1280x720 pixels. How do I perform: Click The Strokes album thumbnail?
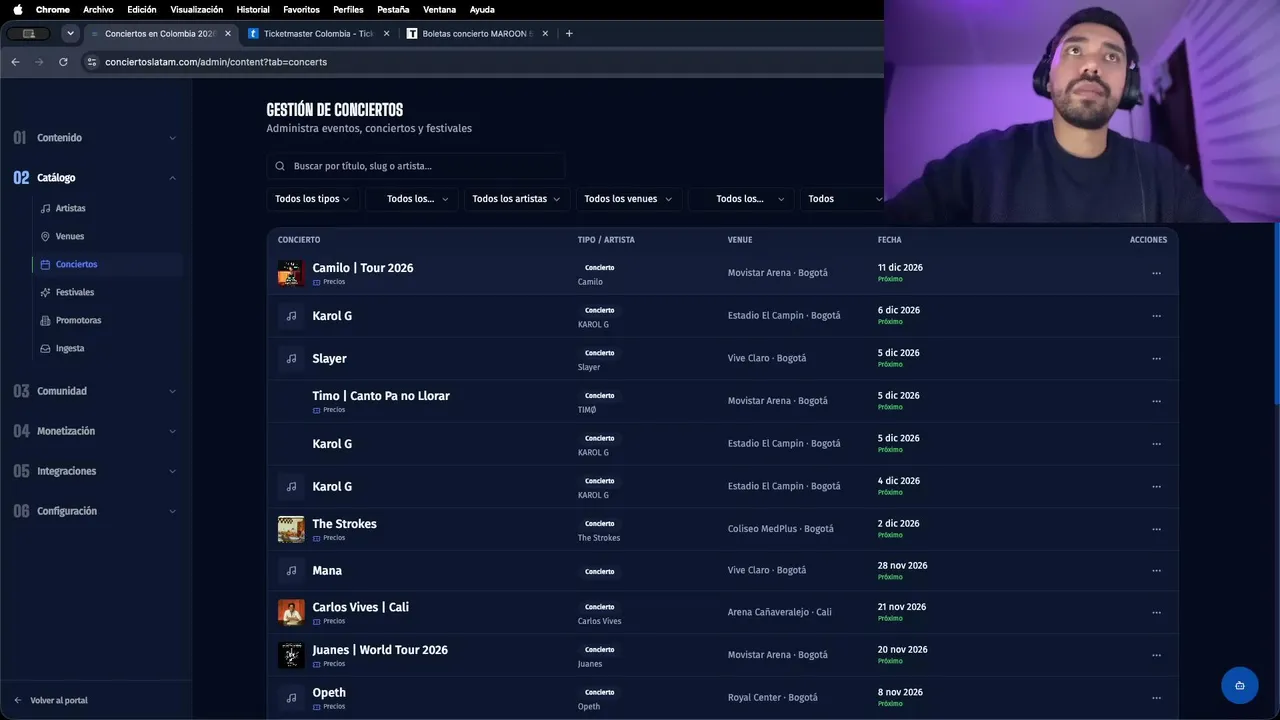(x=291, y=529)
